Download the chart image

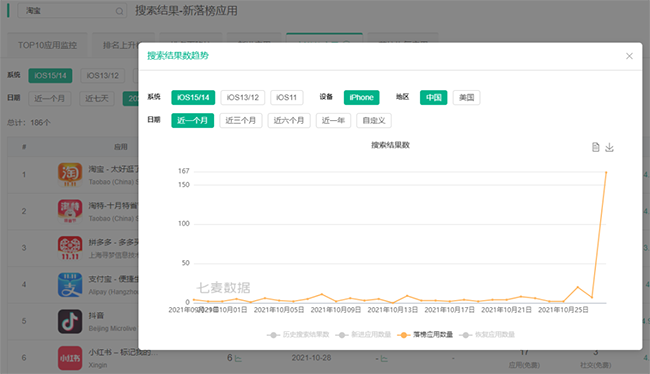[609, 147]
